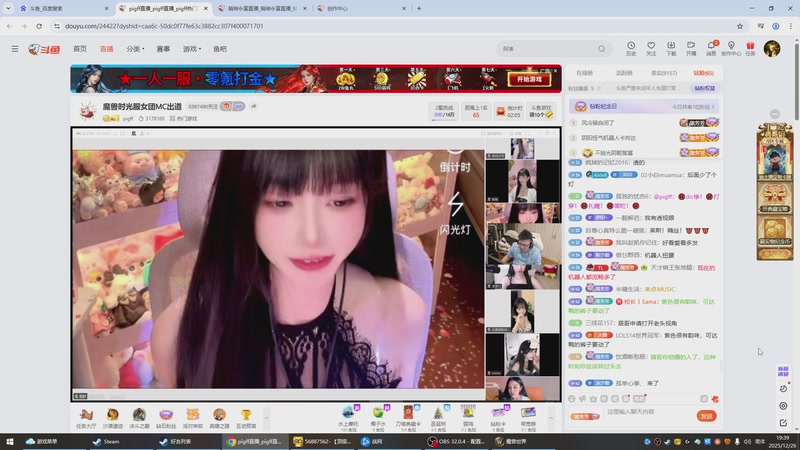Click the 倒计时 02:05 red packet
The image size is (800, 450).
[509, 111]
